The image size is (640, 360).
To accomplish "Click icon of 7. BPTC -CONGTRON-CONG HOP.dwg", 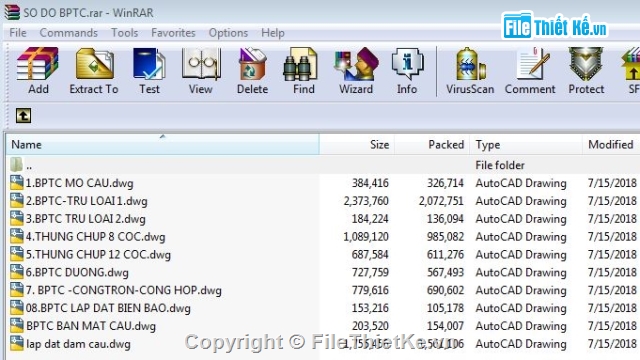I will [17, 290].
